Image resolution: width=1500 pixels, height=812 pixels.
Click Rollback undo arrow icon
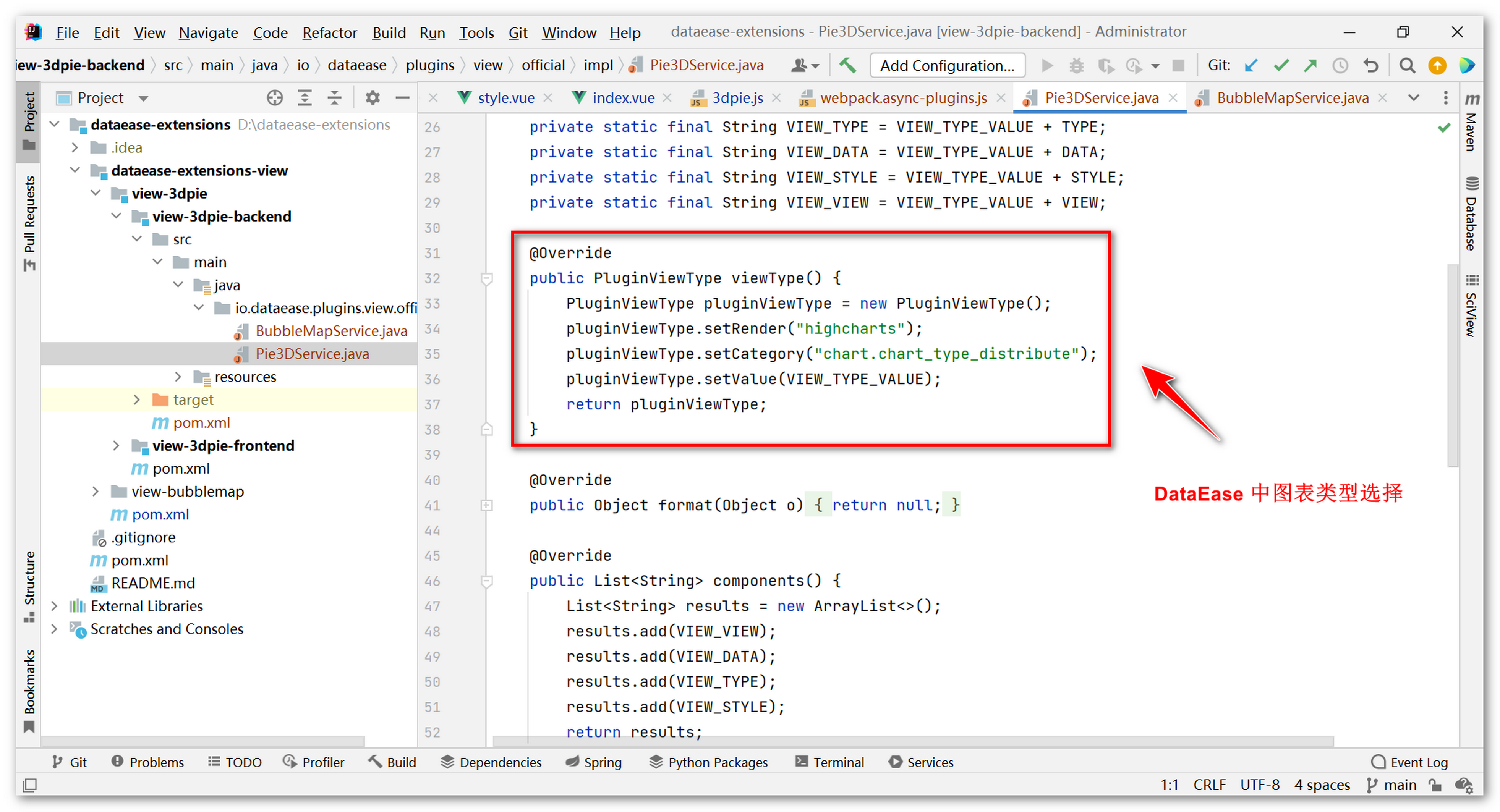point(1371,65)
